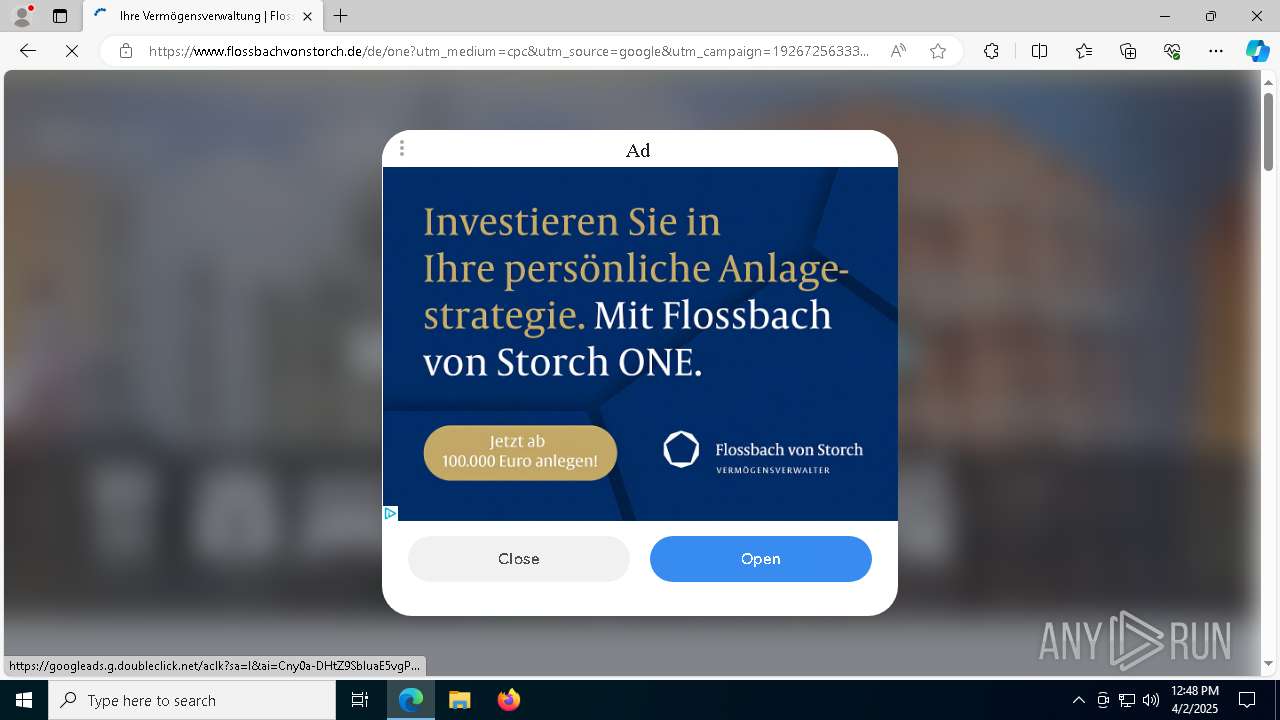Open the Edge profile icon
1280x720 pixels.
22,16
